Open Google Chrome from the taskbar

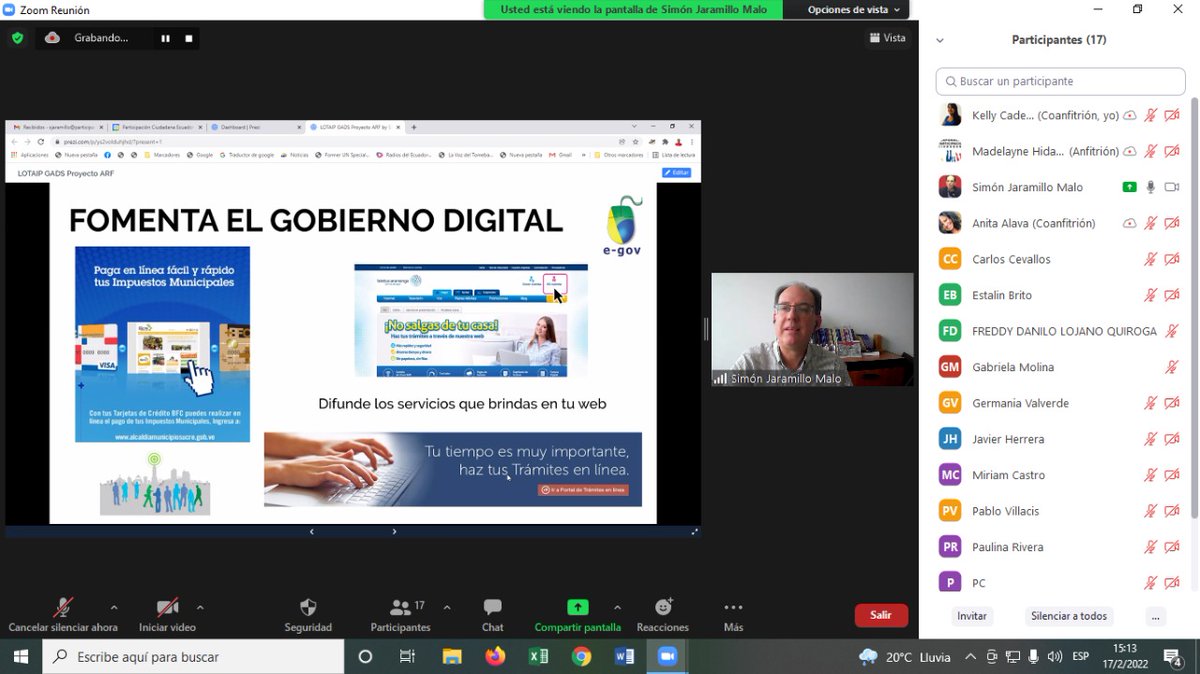581,657
